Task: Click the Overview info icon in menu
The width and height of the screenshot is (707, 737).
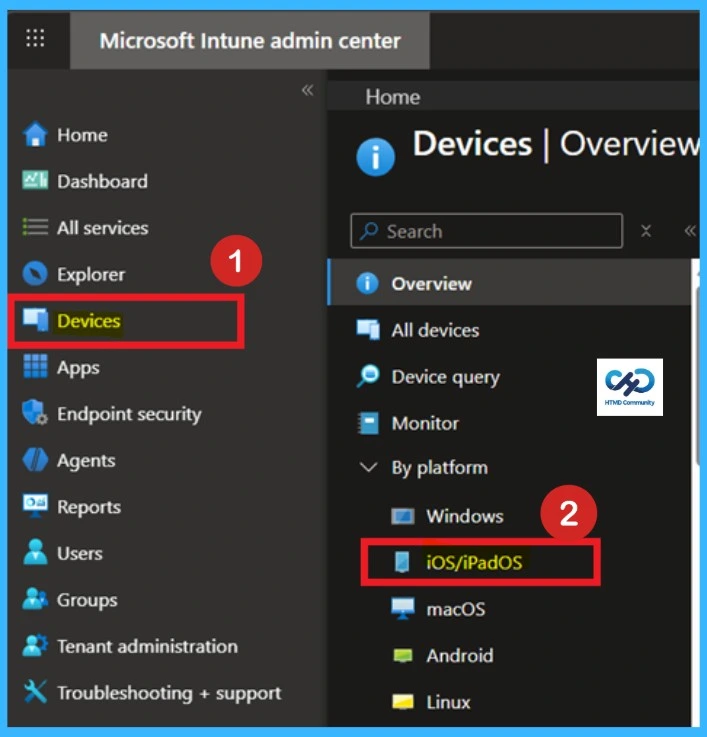Action: coord(367,283)
